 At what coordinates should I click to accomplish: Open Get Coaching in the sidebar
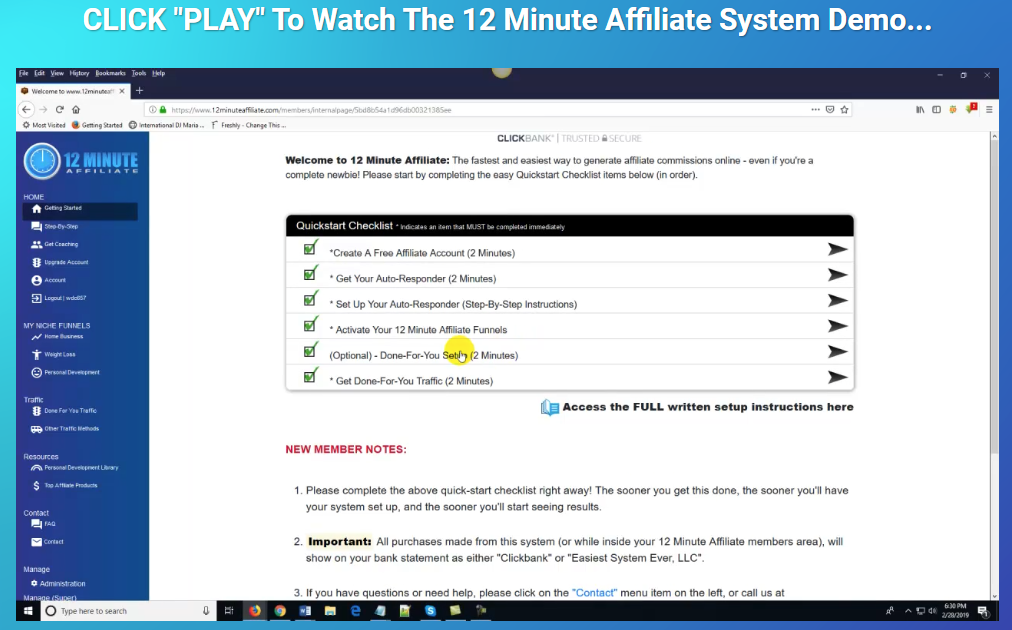pos(55,245)
